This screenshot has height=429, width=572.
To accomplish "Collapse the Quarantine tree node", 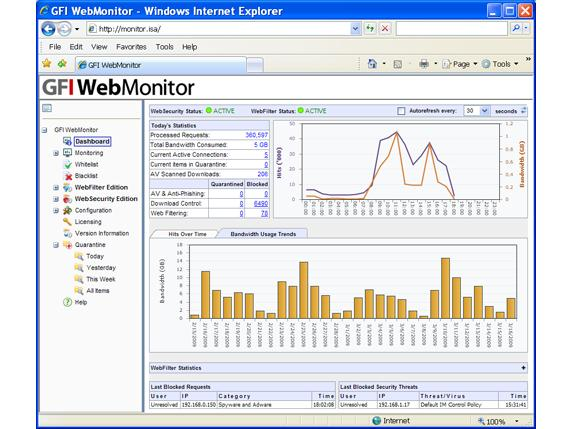I will pos(56,245).
